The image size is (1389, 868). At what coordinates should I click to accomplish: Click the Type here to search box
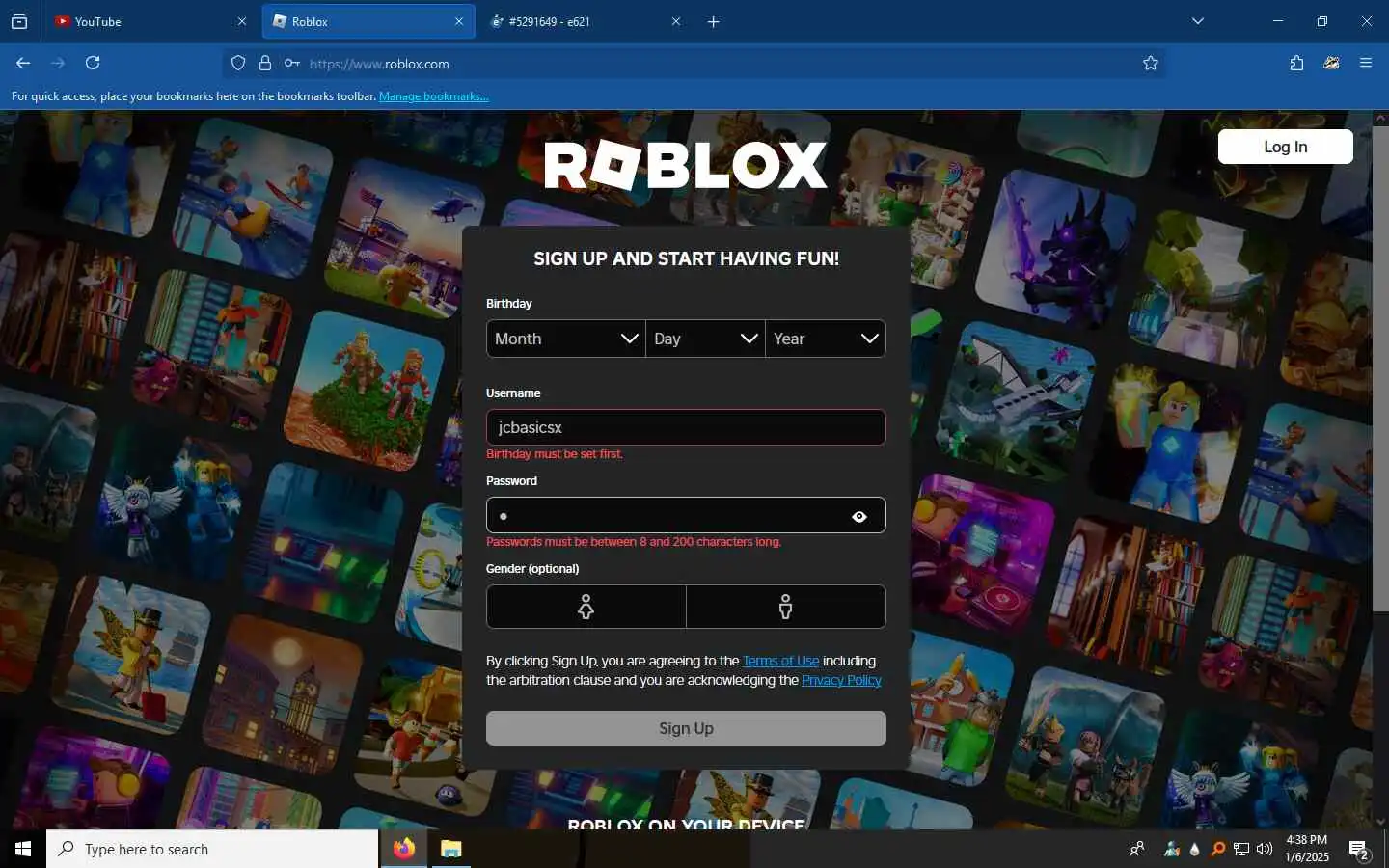212,849
